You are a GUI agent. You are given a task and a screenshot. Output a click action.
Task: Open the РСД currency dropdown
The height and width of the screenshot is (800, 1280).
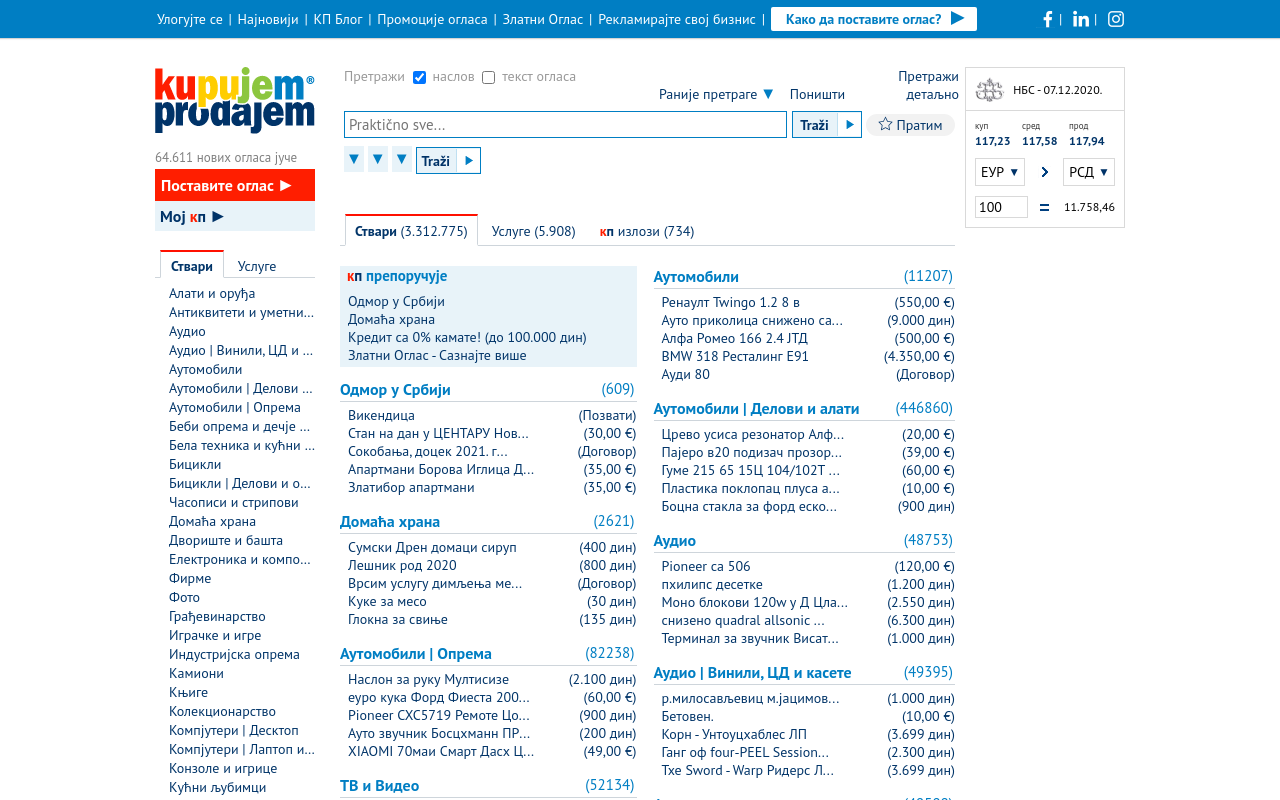coord(1089,172)
